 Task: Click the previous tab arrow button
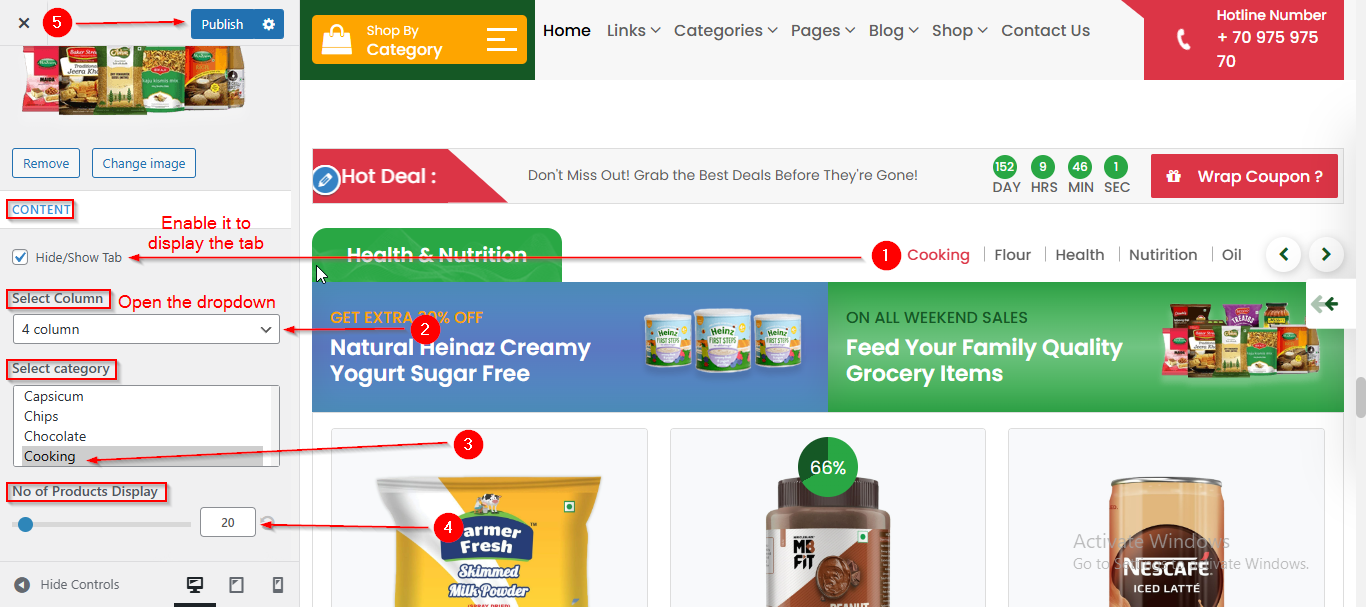[x=1284, y=254]
